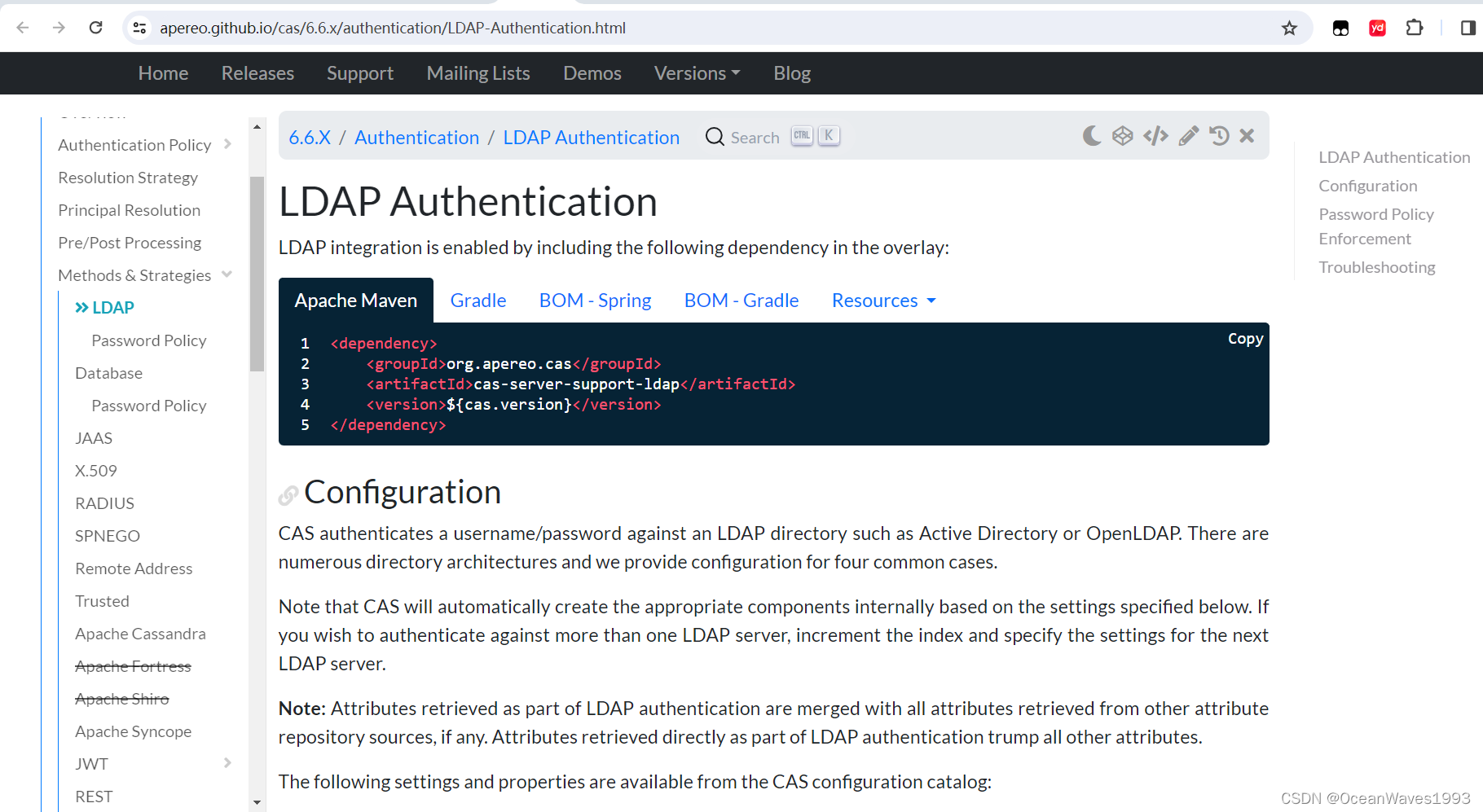Screen dimensions: 1483x812
Task: Toggle dark mode moon icon
Action: (1092, 136)
